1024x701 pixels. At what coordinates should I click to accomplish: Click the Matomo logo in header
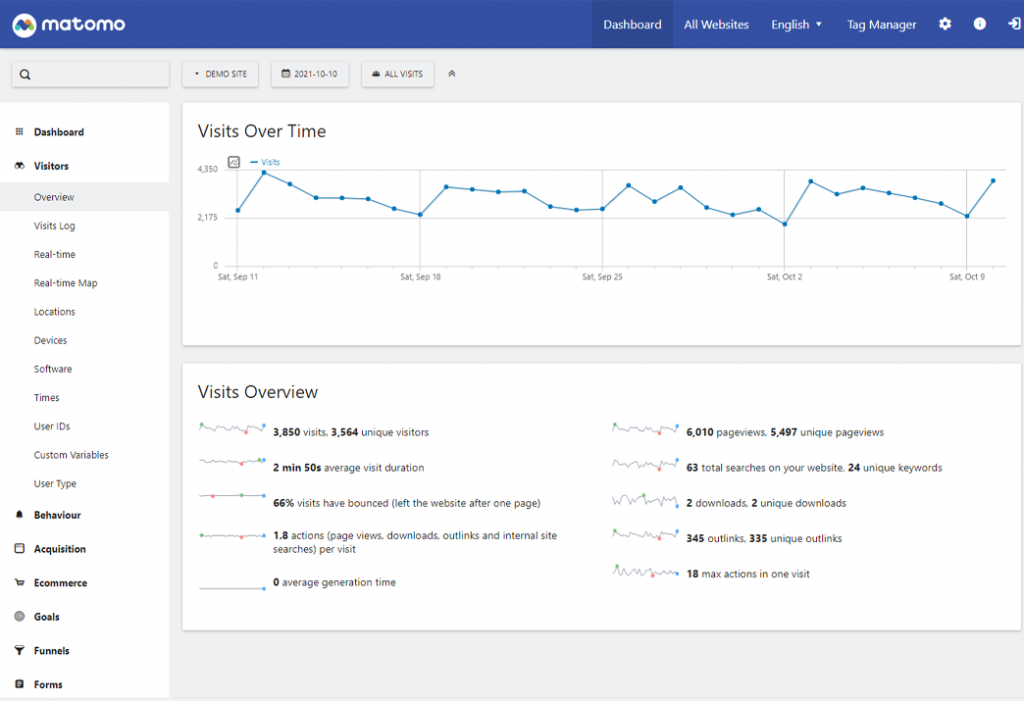tap(69, 24)
